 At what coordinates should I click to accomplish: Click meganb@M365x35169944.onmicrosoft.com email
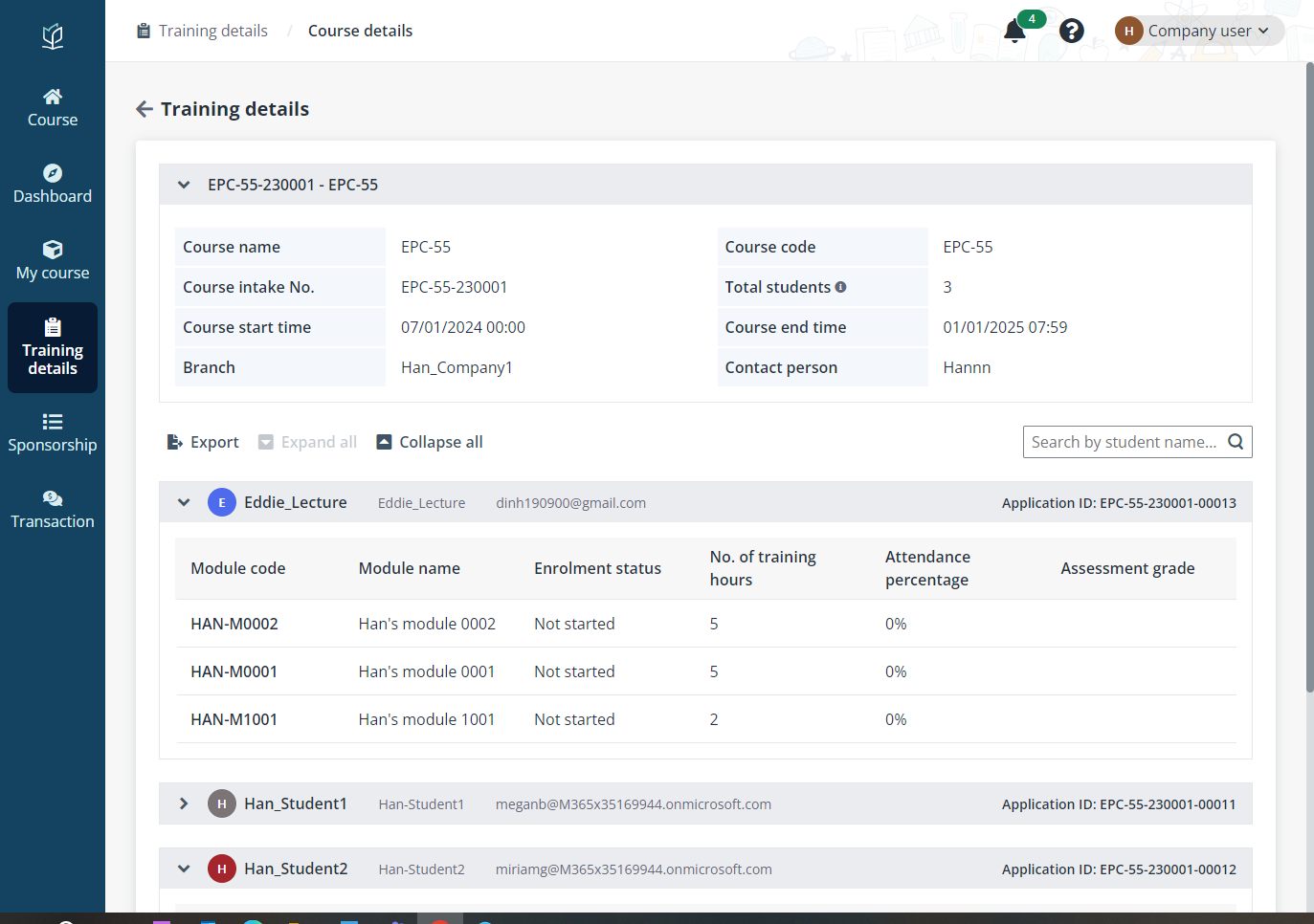tap(634, 804)
